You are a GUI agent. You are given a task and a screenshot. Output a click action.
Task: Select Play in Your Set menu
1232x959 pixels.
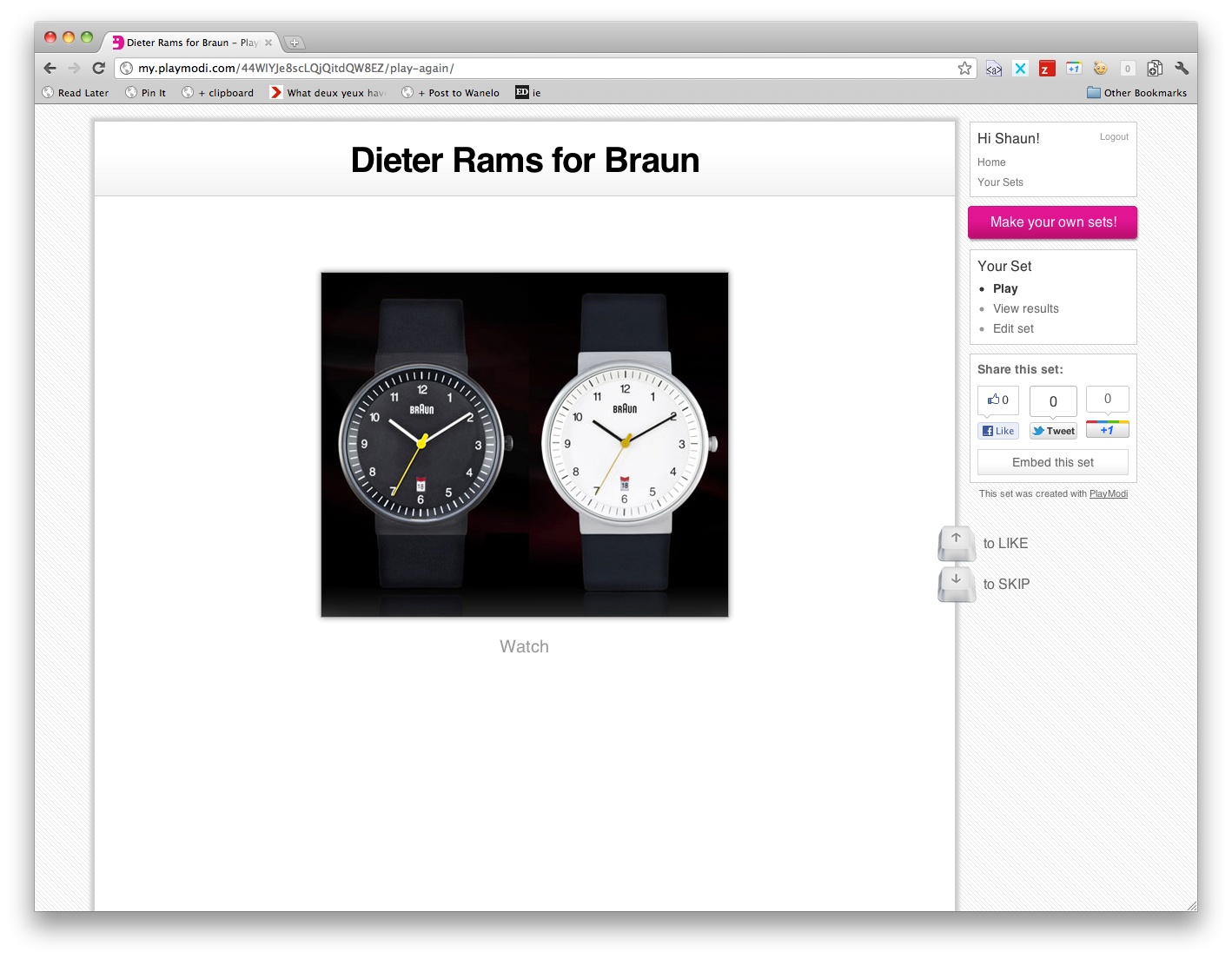1005,288
